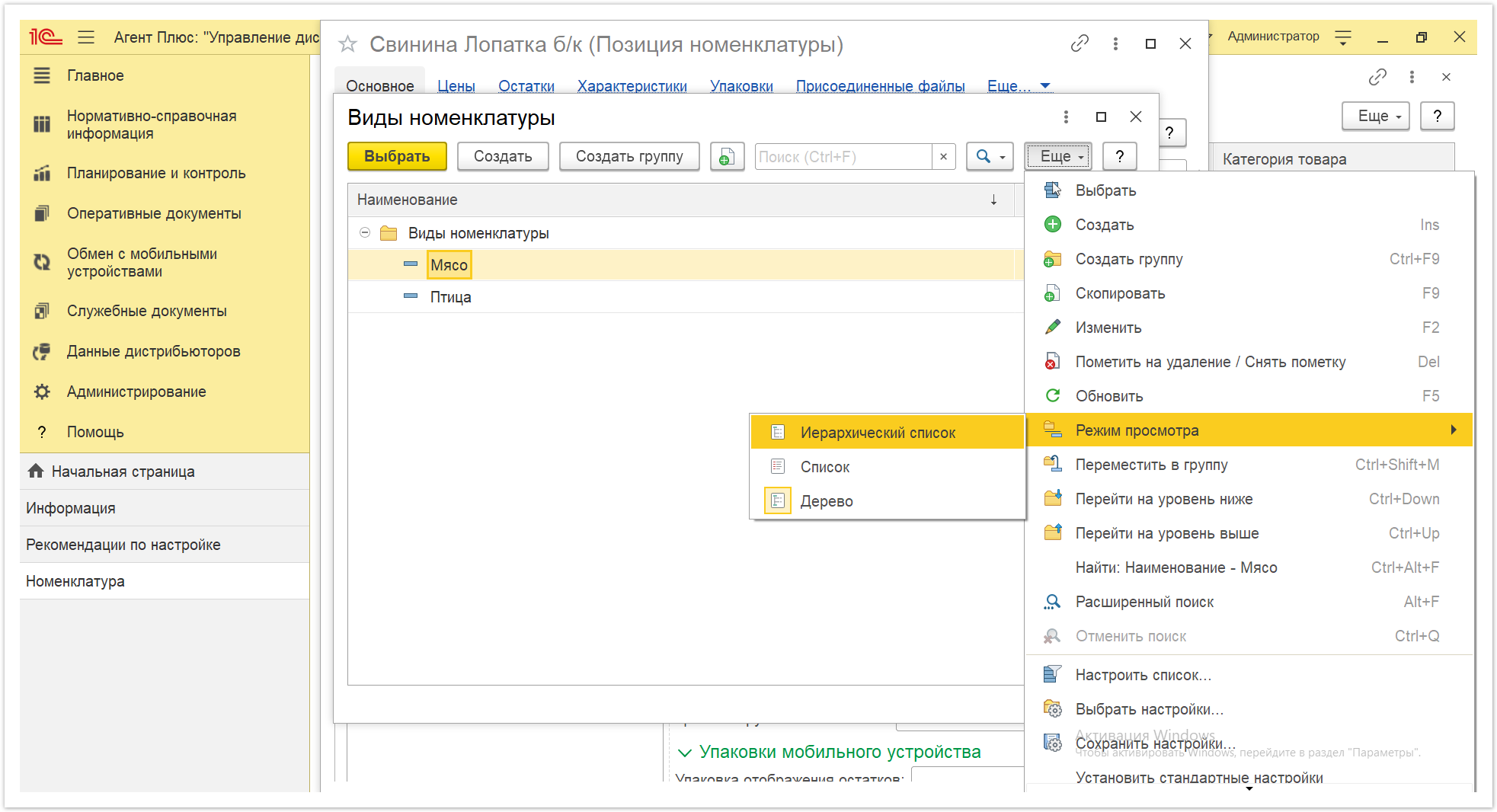
Task: Open the 1C main menu hamburger icon
Action: [x=86, y=37]
